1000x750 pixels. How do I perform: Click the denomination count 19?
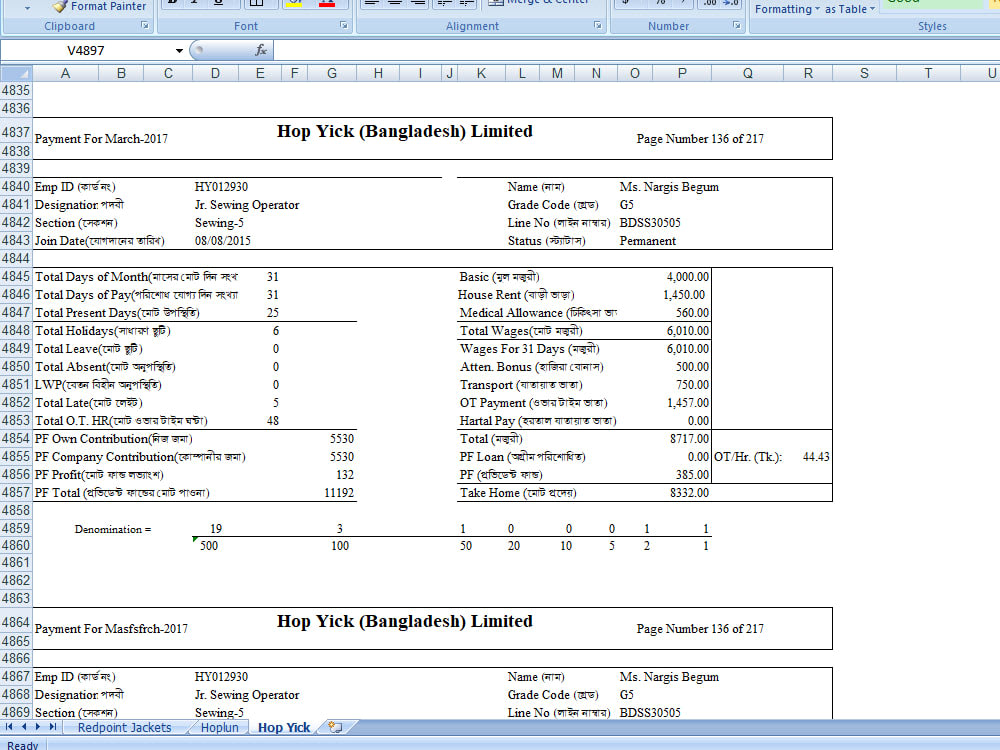coord(216,529)
